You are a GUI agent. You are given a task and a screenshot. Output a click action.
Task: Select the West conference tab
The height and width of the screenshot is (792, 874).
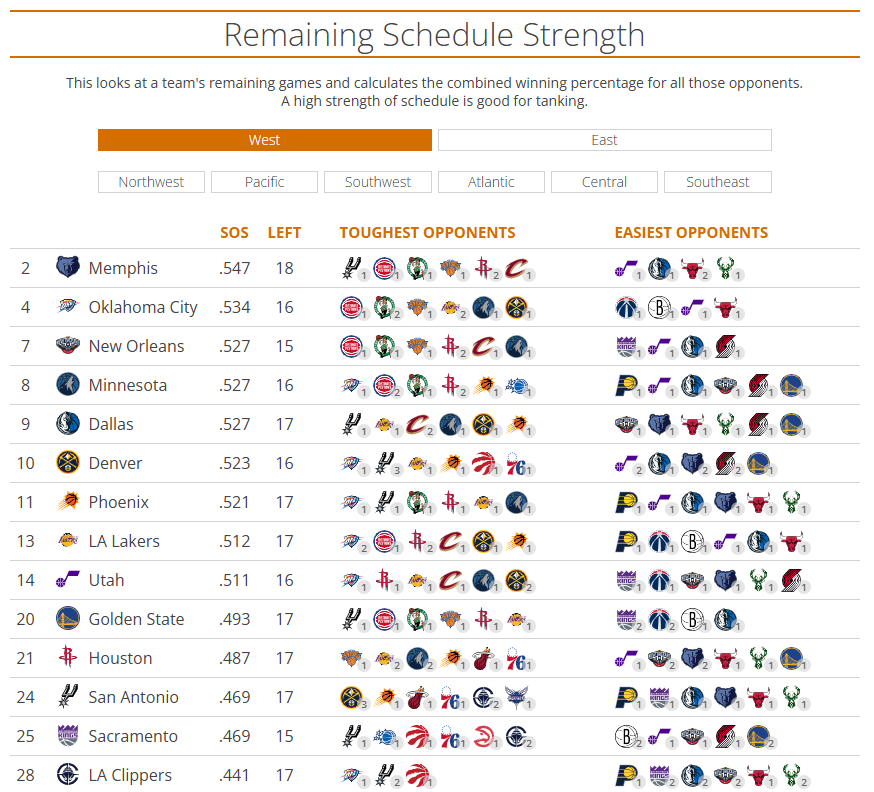pos(264,140)
